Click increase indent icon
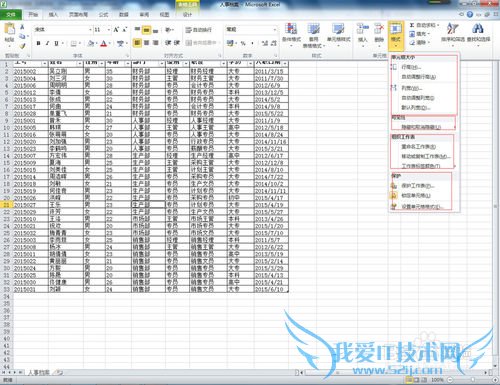This screenshot has height=385, width=500. [x=177, y=43]
